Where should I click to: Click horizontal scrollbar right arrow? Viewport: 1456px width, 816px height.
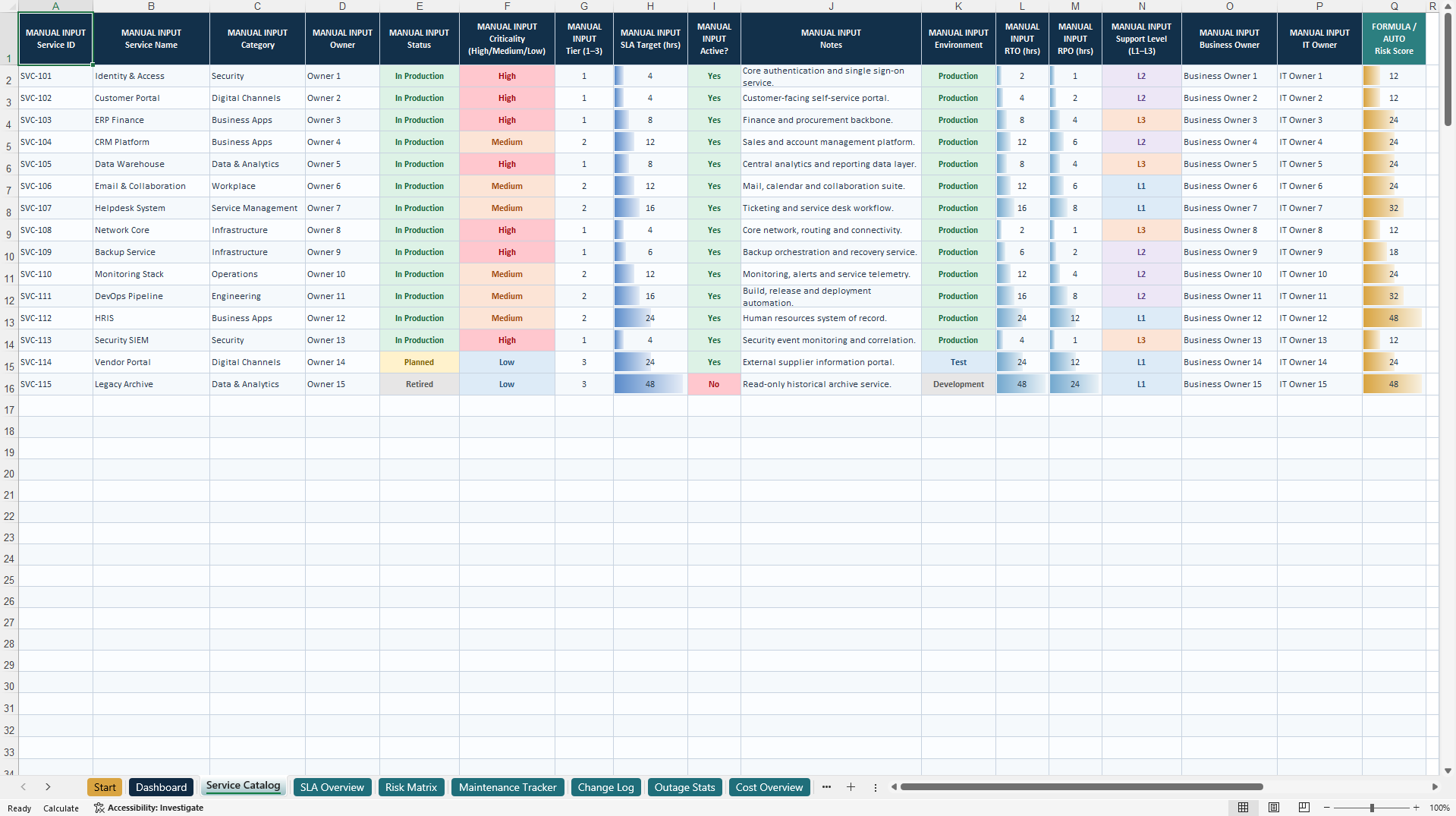click(x=1434, y=787)
